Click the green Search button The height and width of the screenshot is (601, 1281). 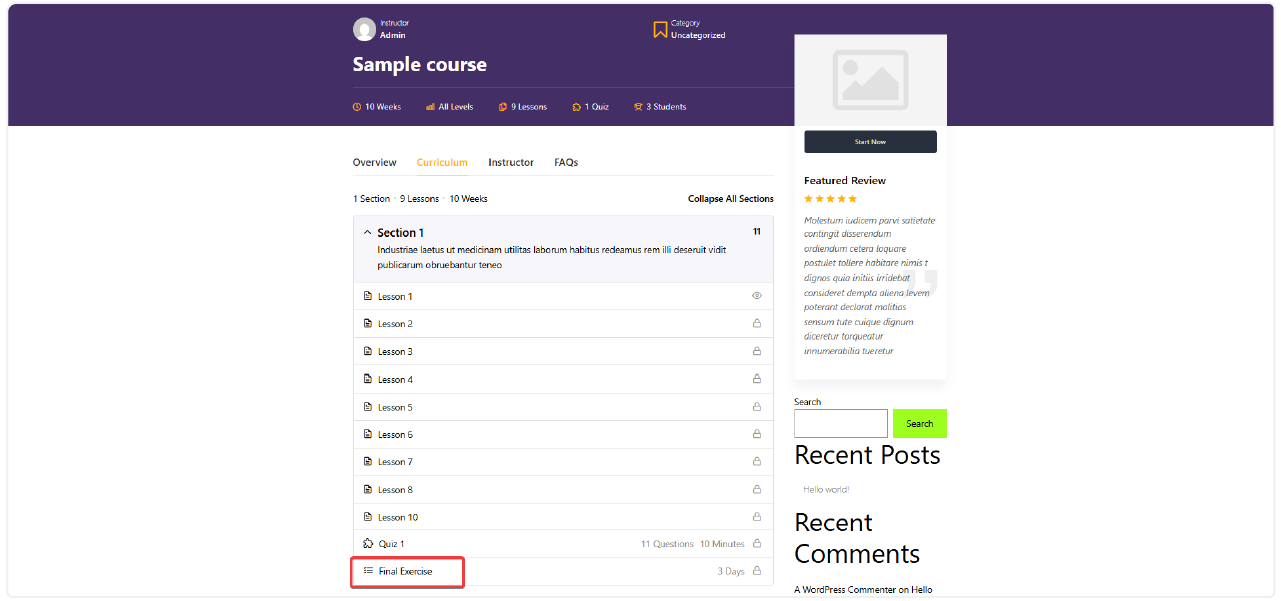(919, 423)
